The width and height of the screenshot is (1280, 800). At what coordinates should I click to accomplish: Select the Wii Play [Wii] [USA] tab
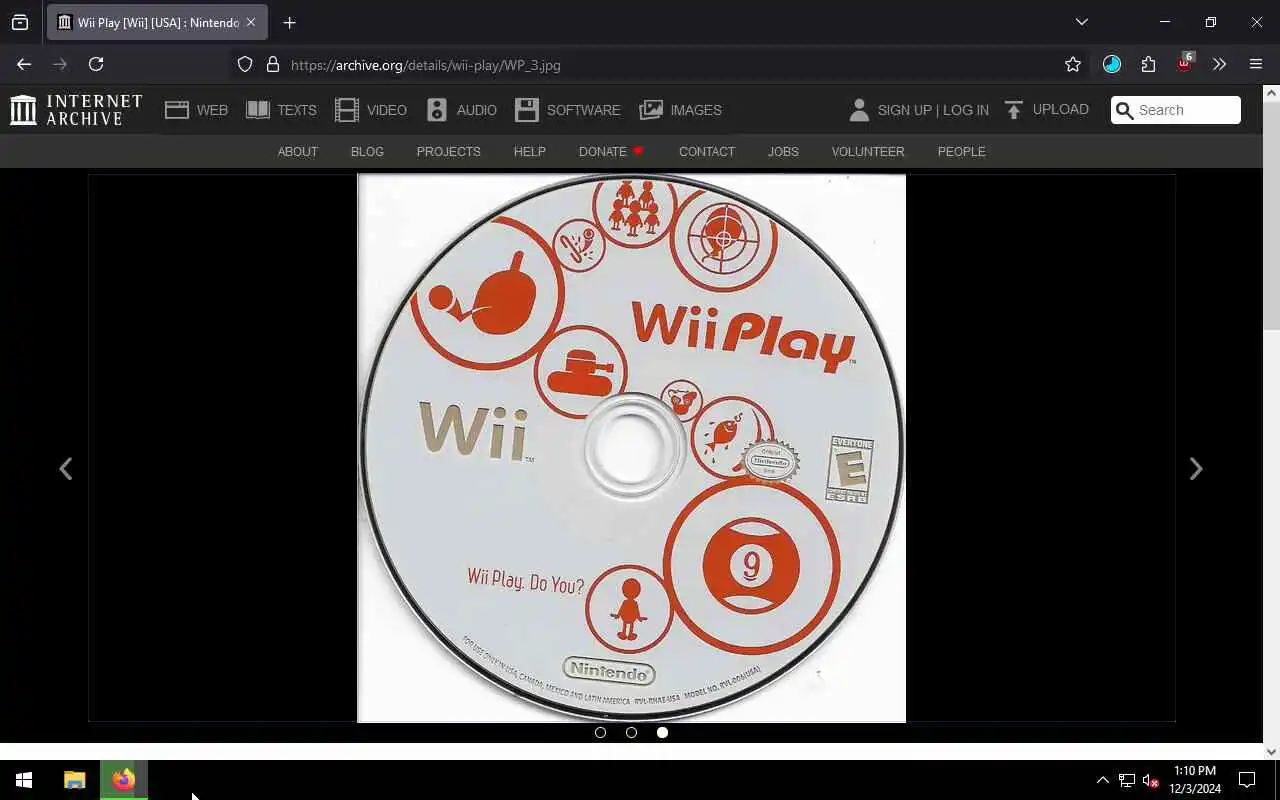pos(157,22)
